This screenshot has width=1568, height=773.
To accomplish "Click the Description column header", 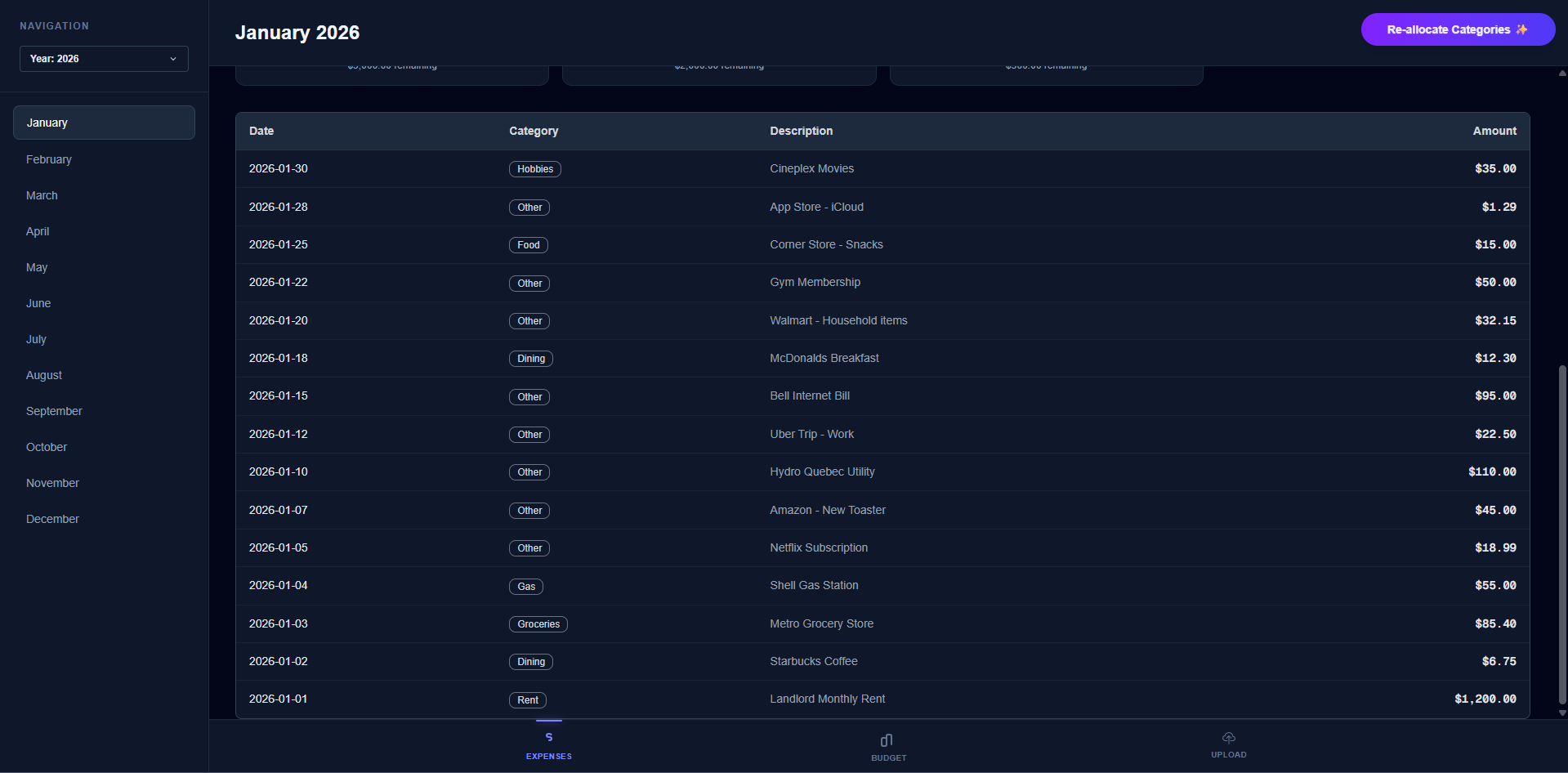I will [x=802, y=131].
